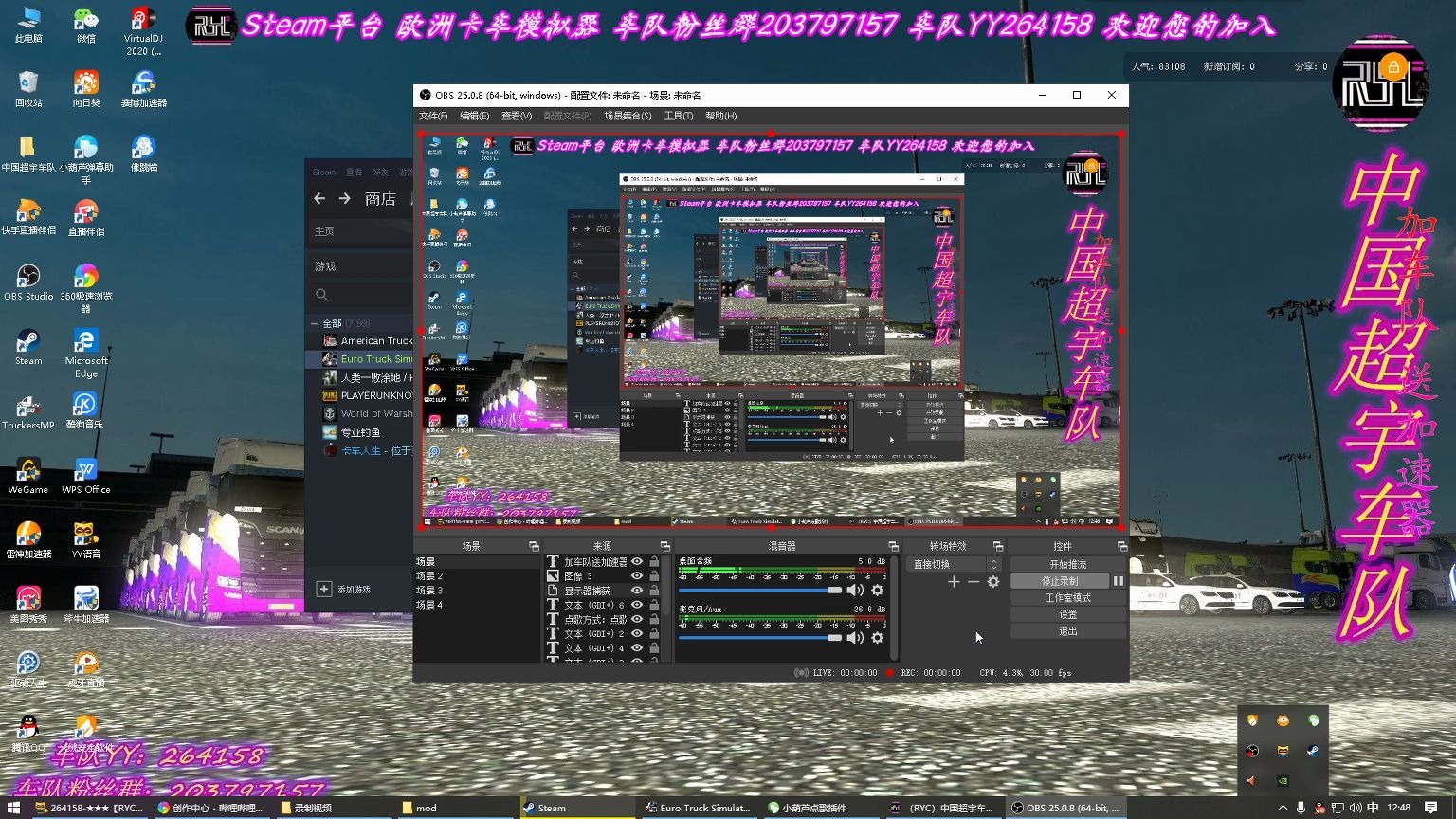Click 360极速浏览器 desktop shortcut
This screenshot has width=1456, height=819.
85,288
